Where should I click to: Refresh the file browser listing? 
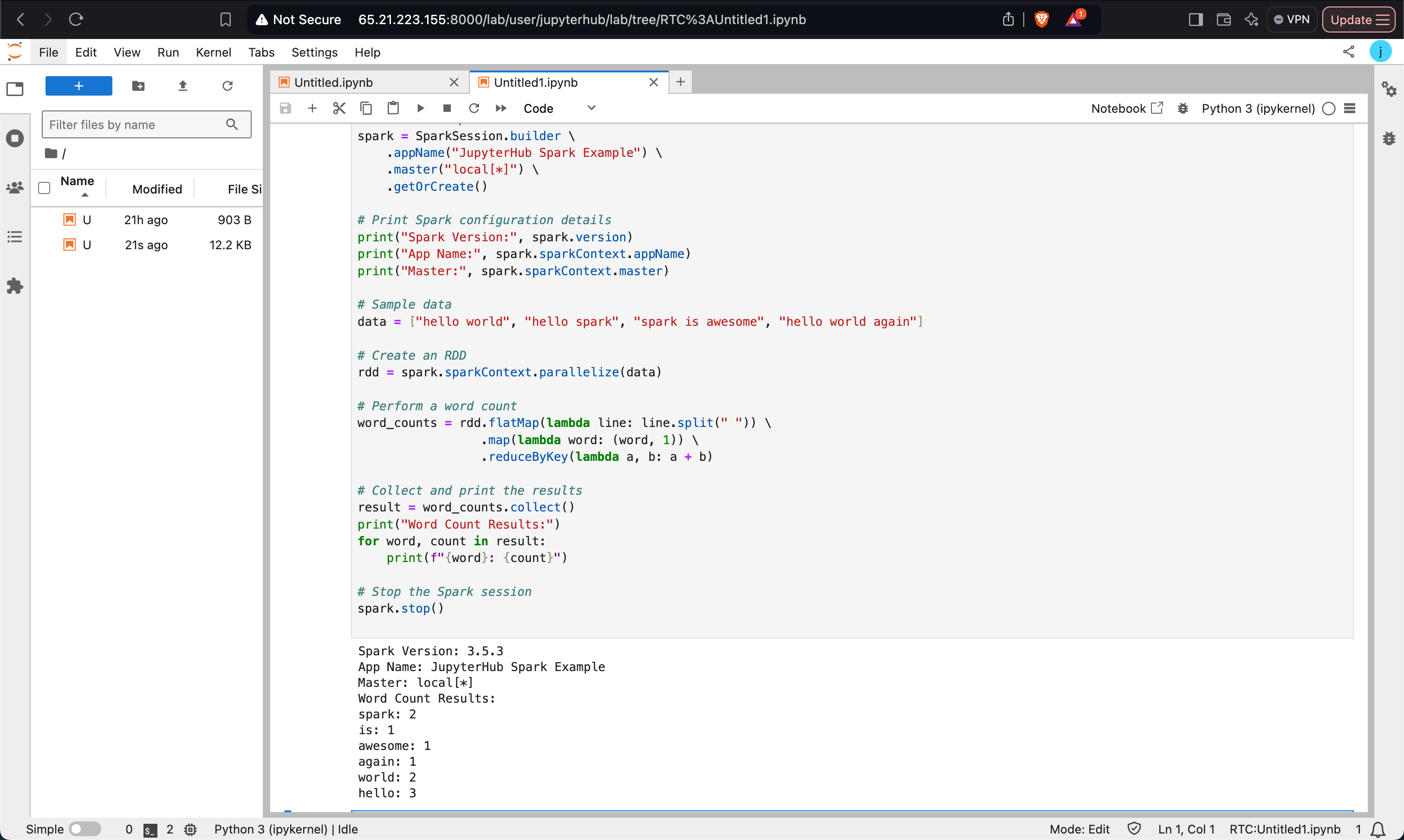click(x=227, y=86)
